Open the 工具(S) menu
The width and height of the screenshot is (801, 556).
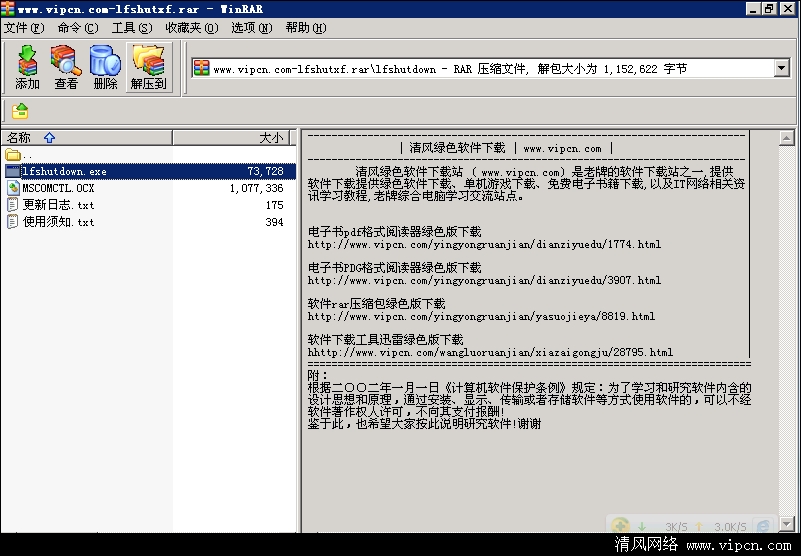(x=132, y=28)
